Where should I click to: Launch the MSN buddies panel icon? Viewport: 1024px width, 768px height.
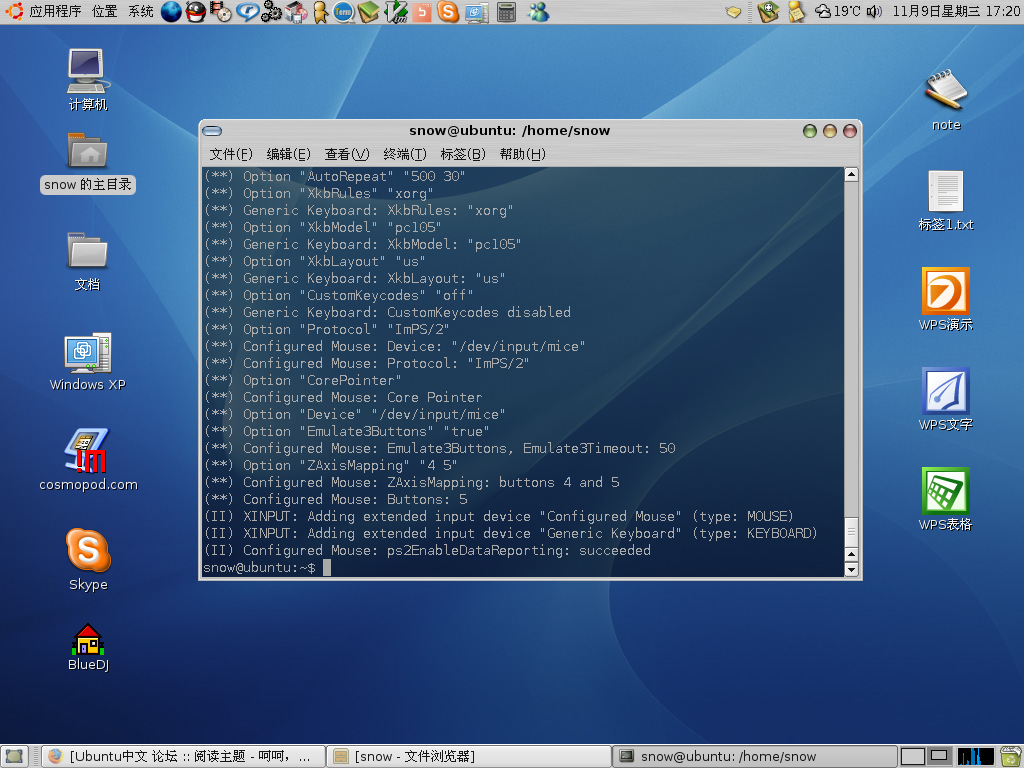(538, 11)
